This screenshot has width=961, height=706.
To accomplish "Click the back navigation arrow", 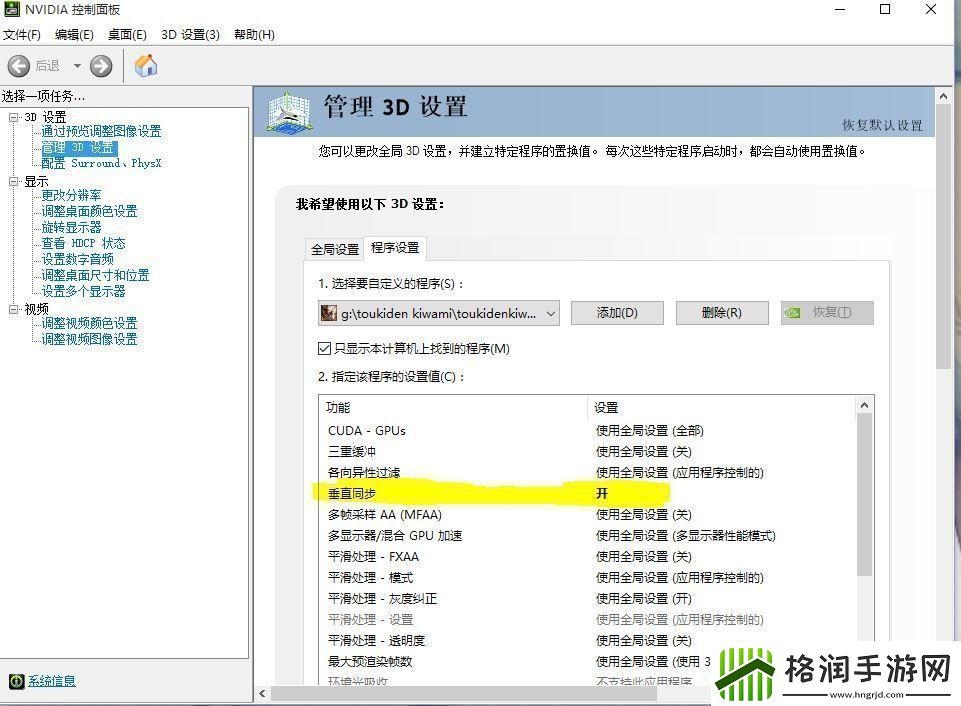I will tap(17, 65).
